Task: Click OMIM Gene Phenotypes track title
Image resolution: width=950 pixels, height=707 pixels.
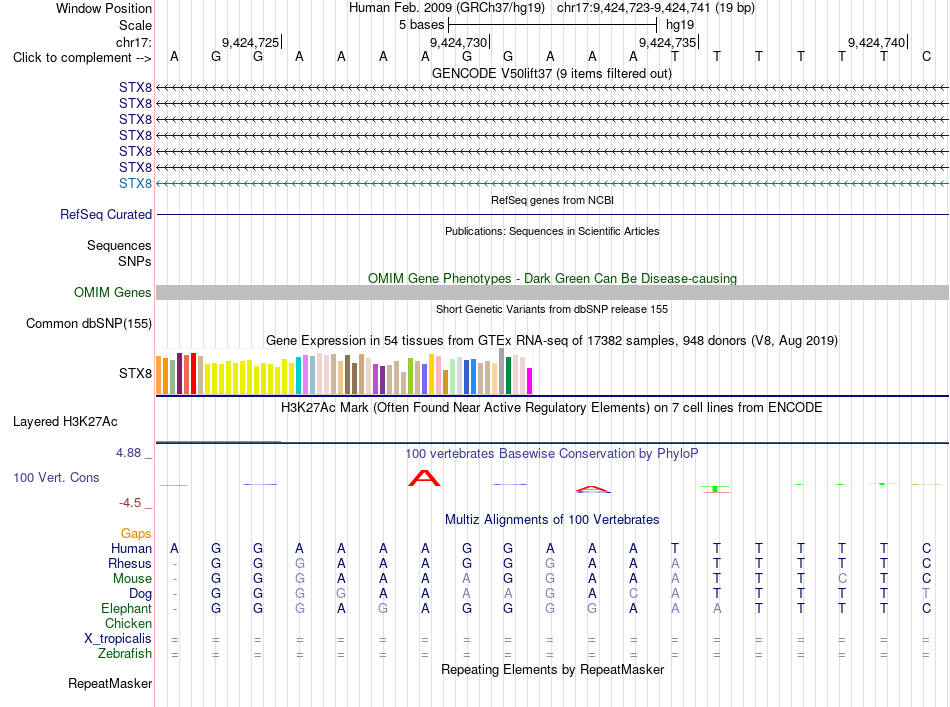Action: click(x=552, y=279)
